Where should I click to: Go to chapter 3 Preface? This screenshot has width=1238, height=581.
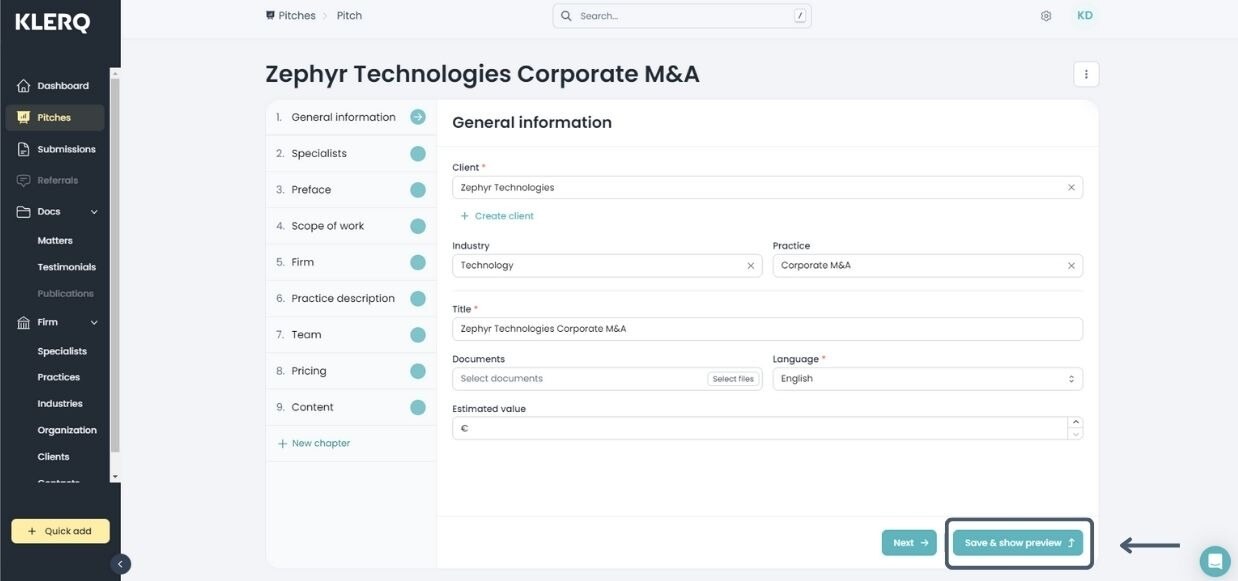click(x=351, y=190)
